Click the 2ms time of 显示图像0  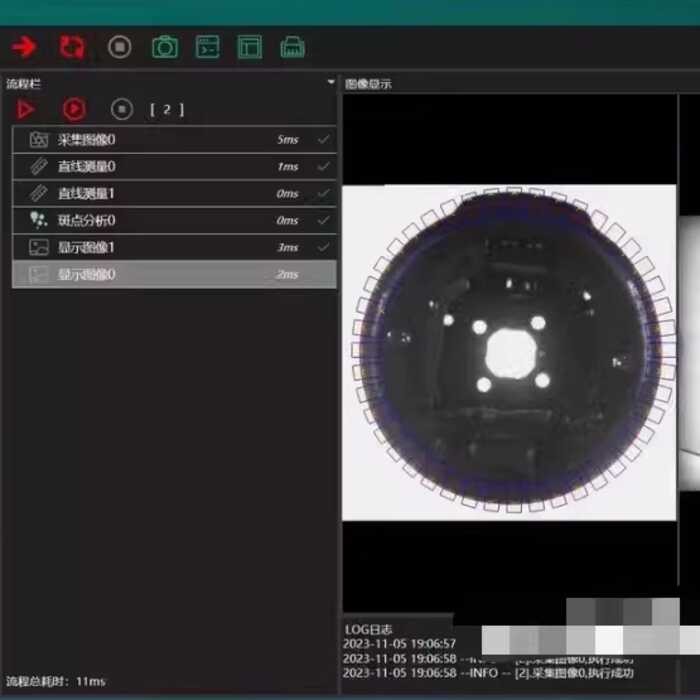[287, 275]
